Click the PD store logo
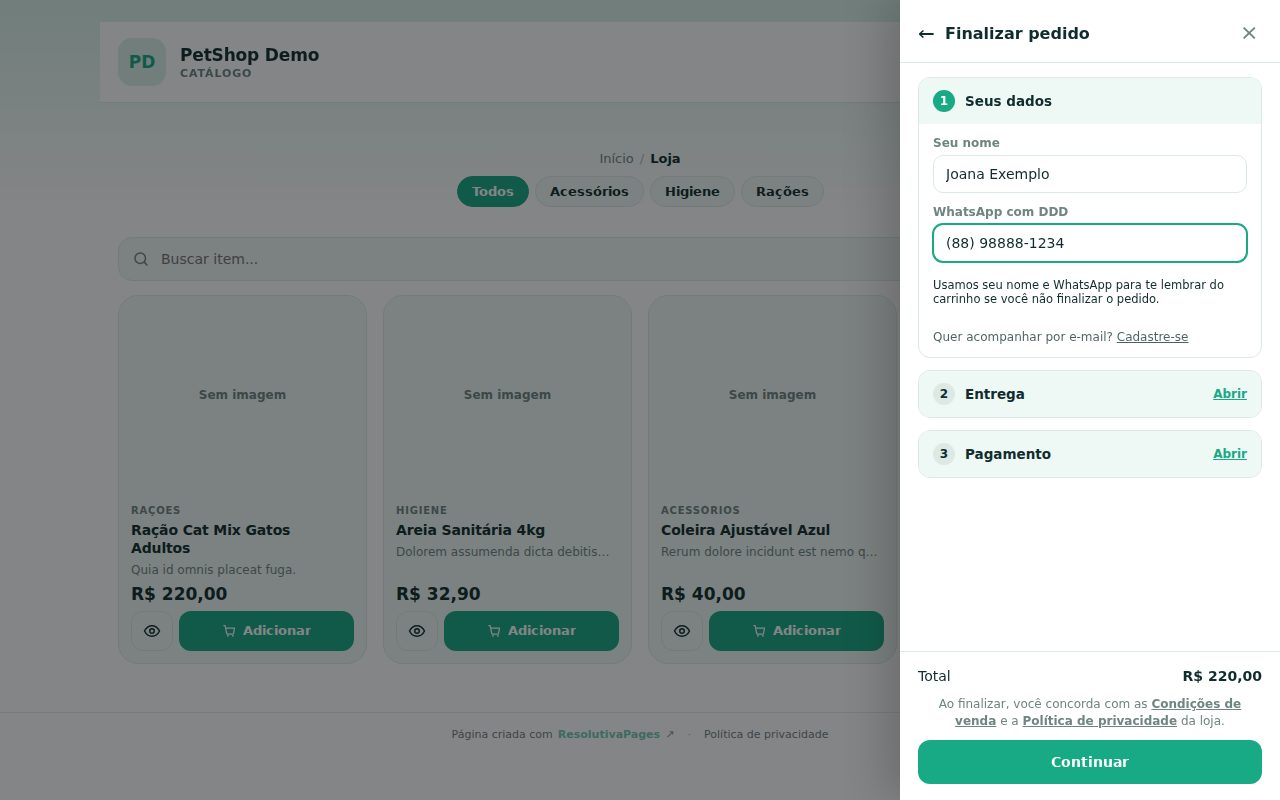This screenshot has height=800, width=1280. [x=142, y=62]
